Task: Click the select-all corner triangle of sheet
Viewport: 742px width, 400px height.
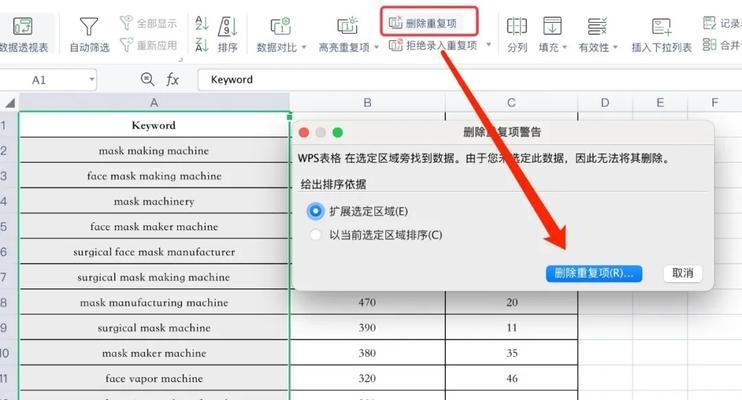Action: tap(9, 103)
